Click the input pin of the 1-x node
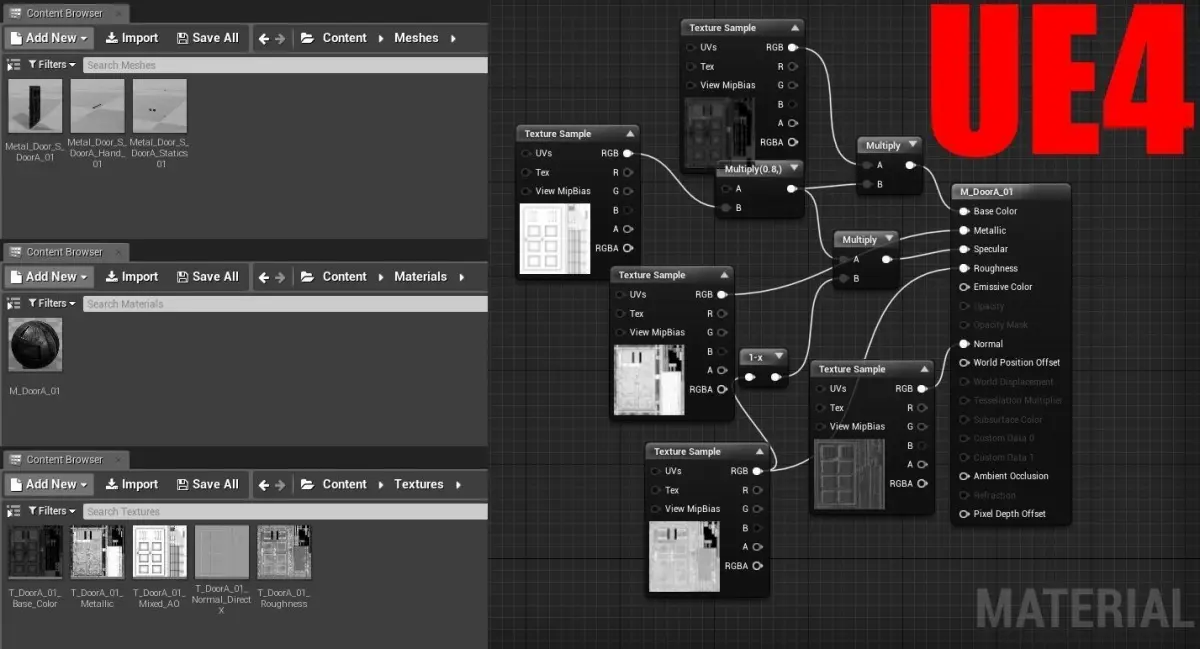Image resolution: width=1200 pixels, height=649 pixels. point(751,377)
